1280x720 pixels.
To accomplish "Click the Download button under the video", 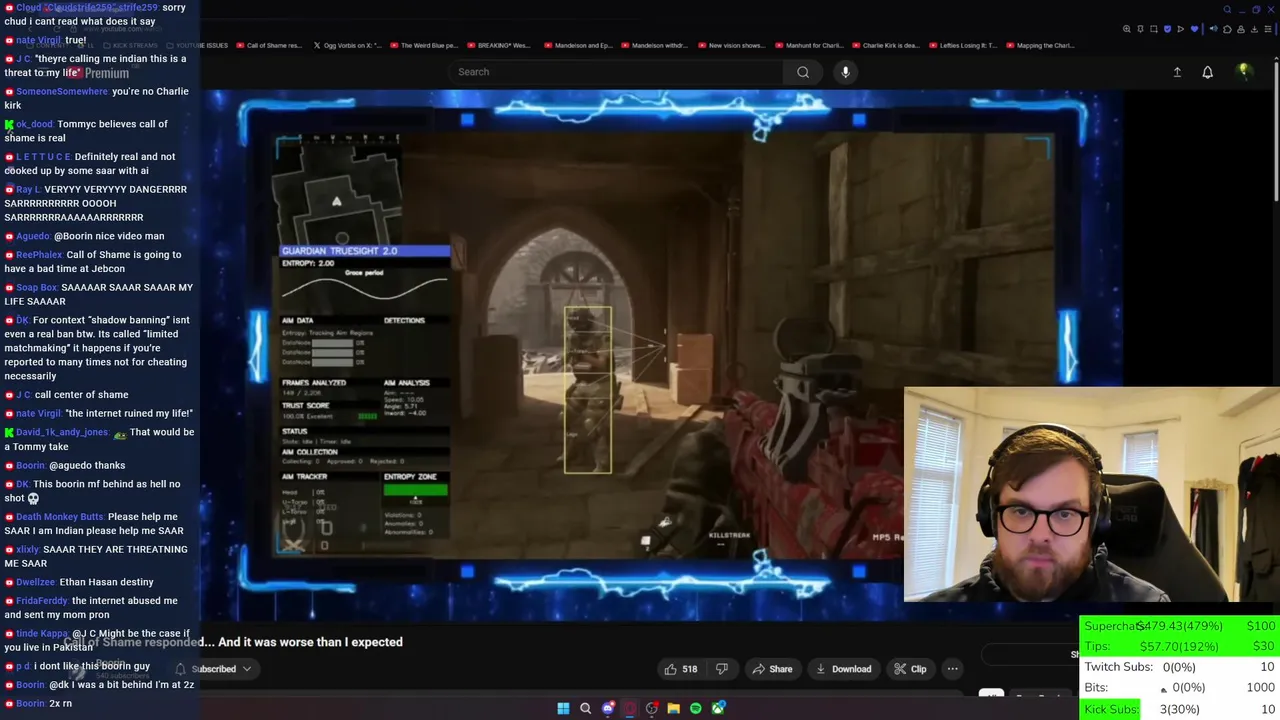I will [x=843, y=669].
